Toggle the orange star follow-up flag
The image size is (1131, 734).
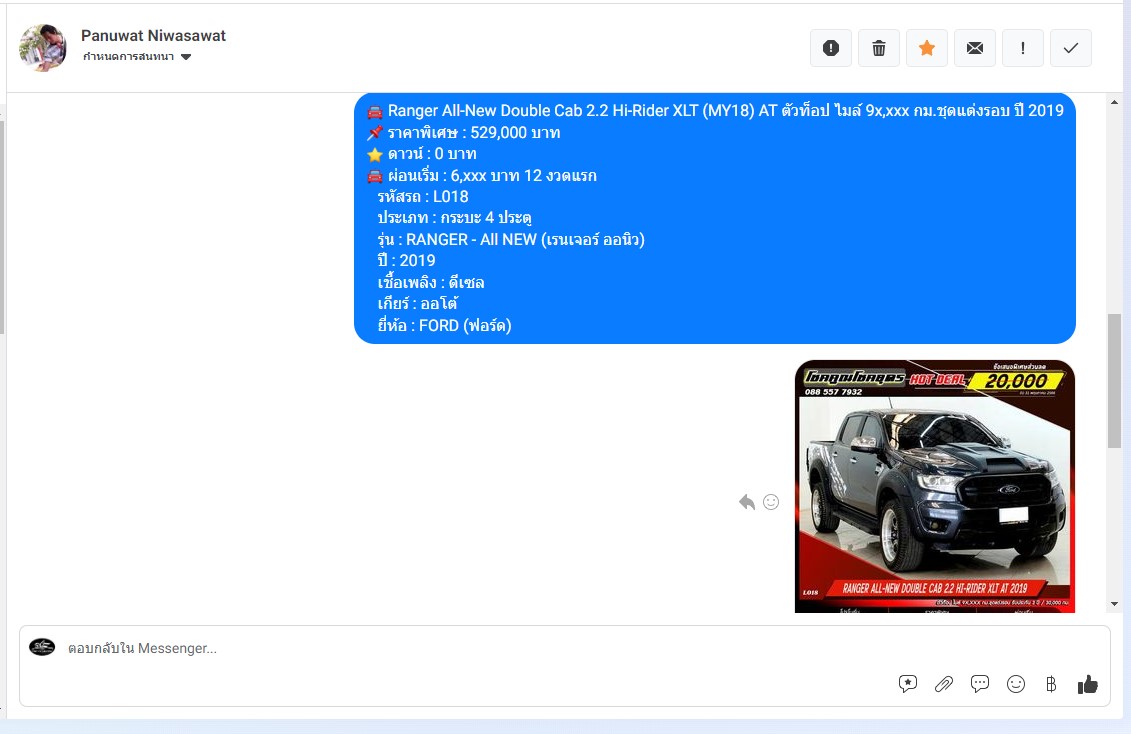click(x=927, y=48)
